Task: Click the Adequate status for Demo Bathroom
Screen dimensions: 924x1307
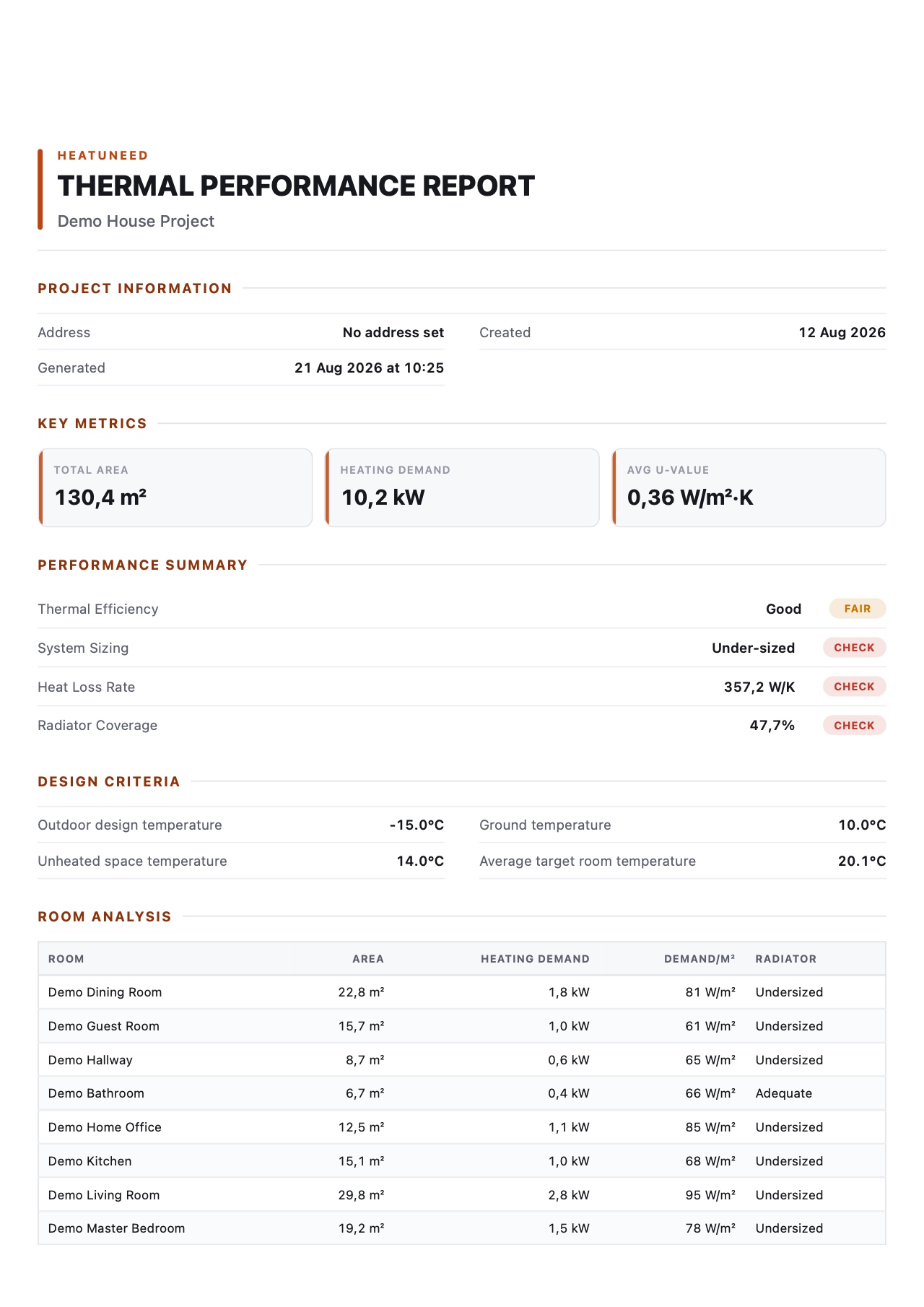Action: [784, 1093]
